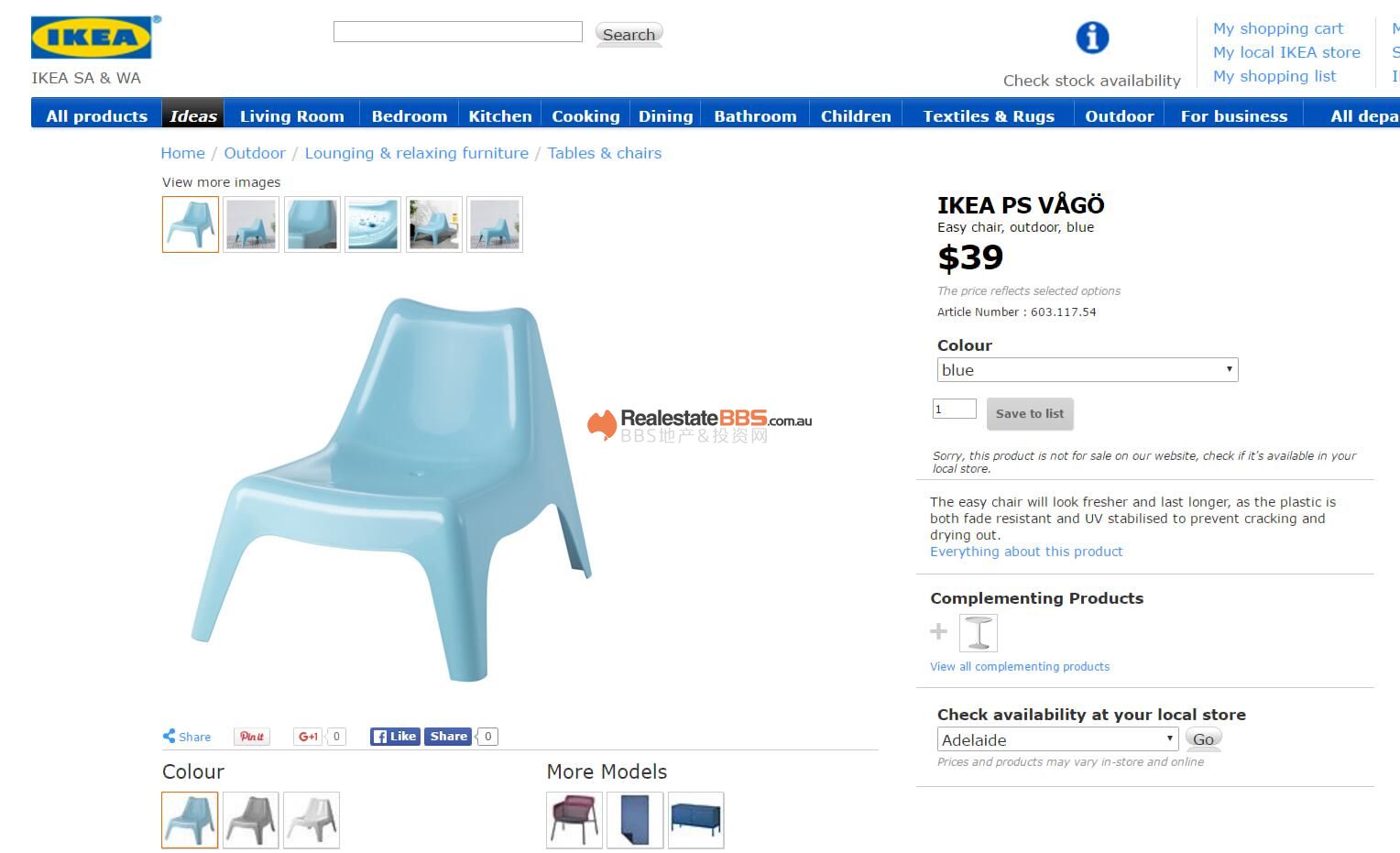Click the Go button beside the store selector
This screenshot has height=853, width=1400.
[x=1203, y=738]
